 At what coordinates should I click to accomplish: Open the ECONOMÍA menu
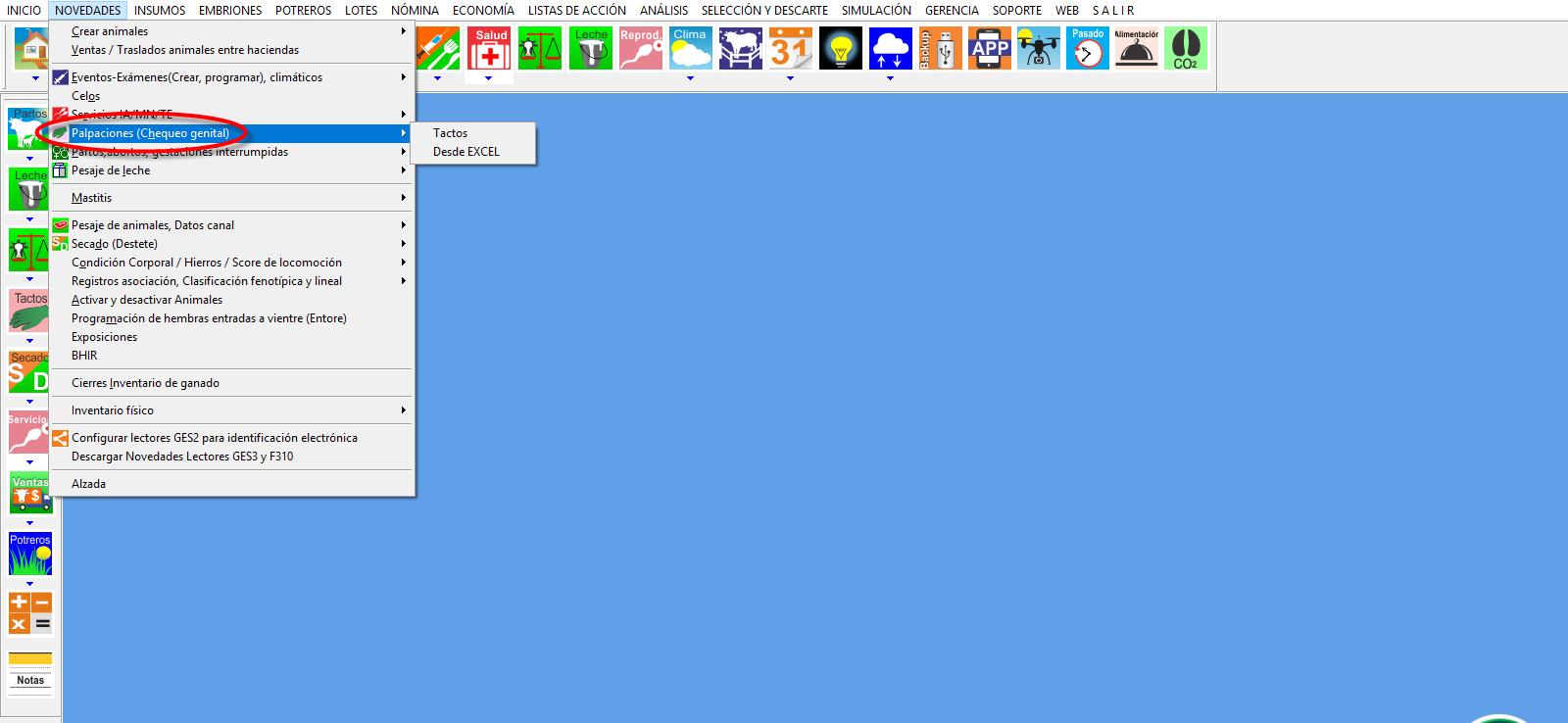[483, 11]
